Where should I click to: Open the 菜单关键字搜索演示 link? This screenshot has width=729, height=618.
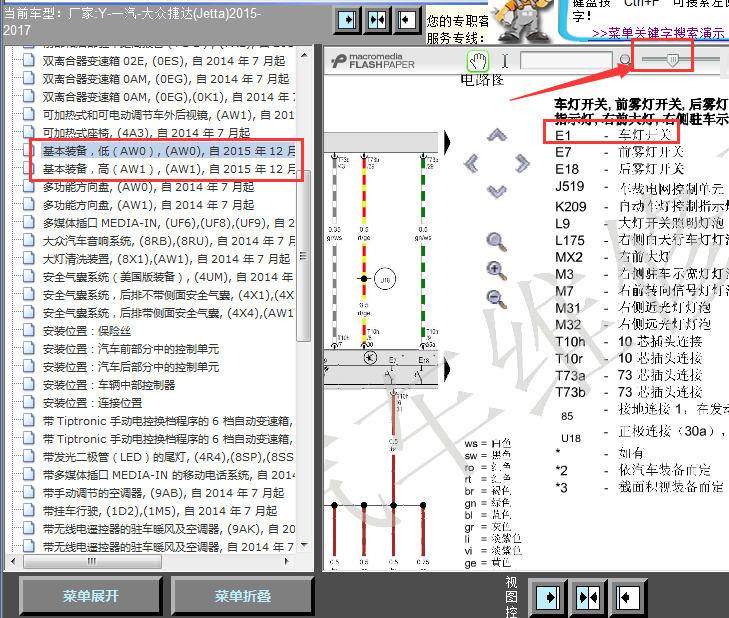(x=658, y=33)
